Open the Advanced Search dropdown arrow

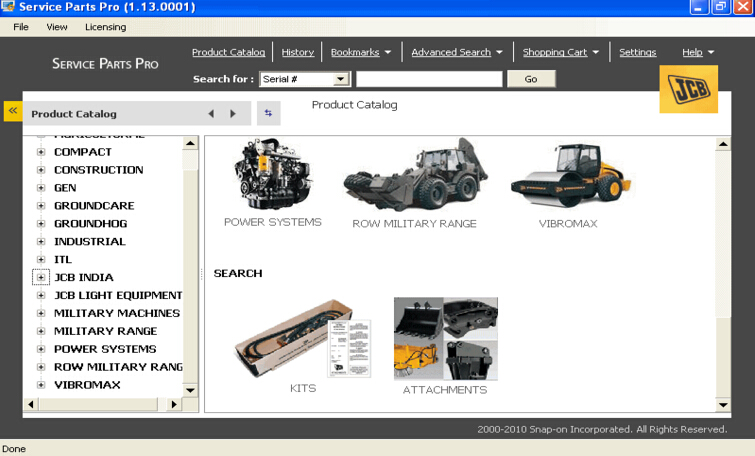pos(499,52)
